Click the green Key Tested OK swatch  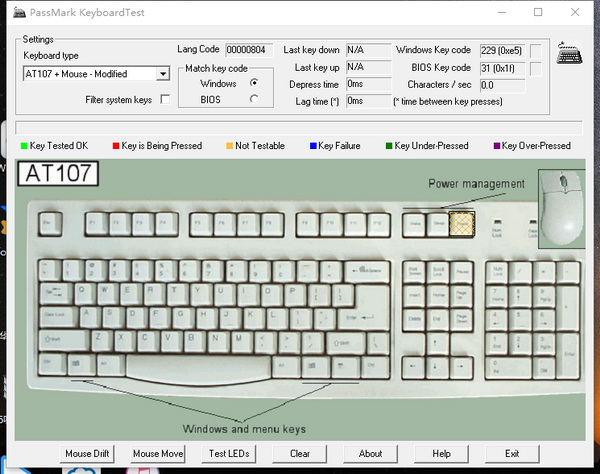23,146
